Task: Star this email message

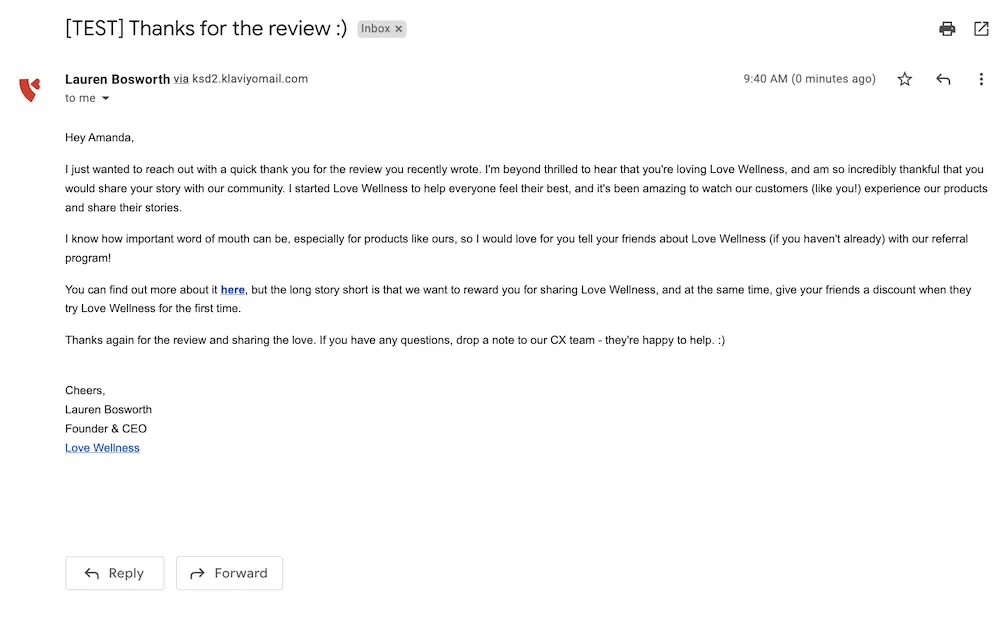Action: pos(905,79)
